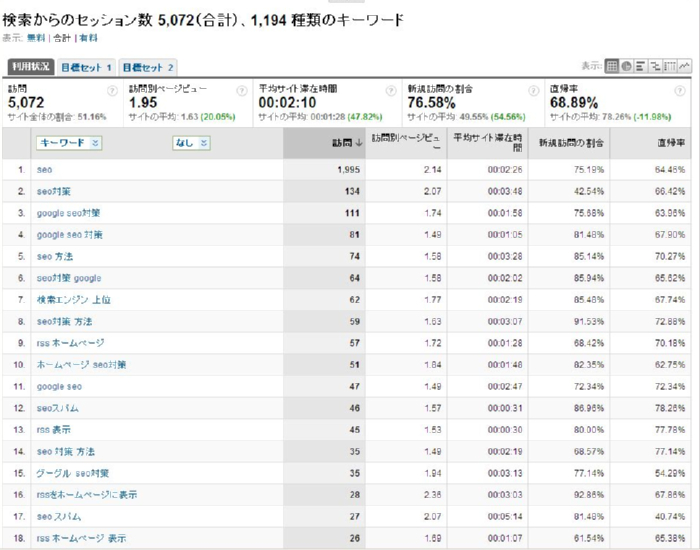
Task: Sort by 訪問別ページビュー column header
Action: [x=406, y=143]
